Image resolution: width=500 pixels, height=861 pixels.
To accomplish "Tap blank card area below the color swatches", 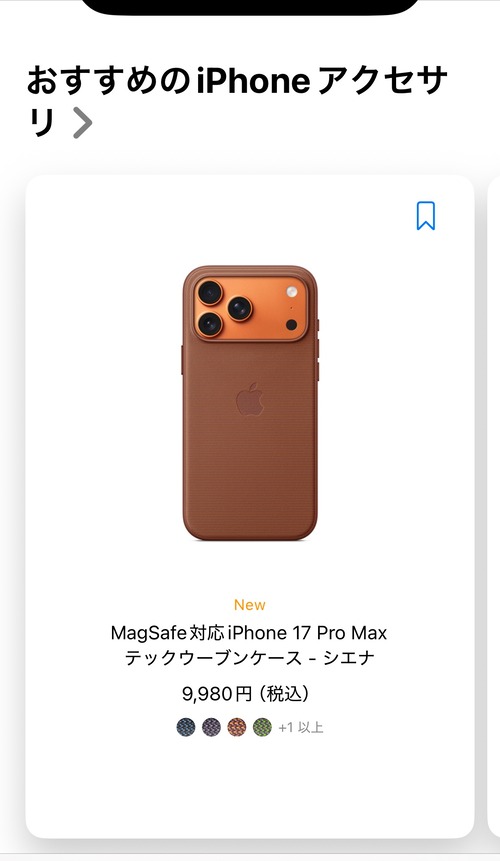I will point(250,785).
